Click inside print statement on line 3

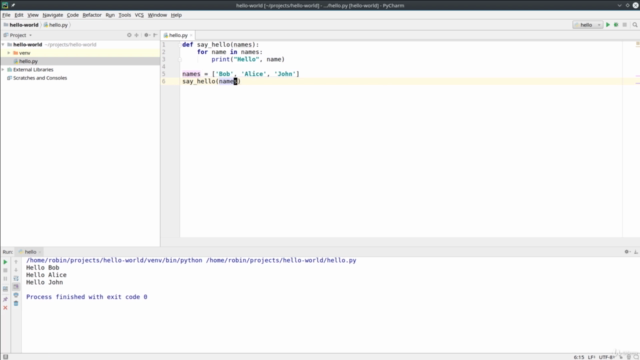tap(248, 60)
